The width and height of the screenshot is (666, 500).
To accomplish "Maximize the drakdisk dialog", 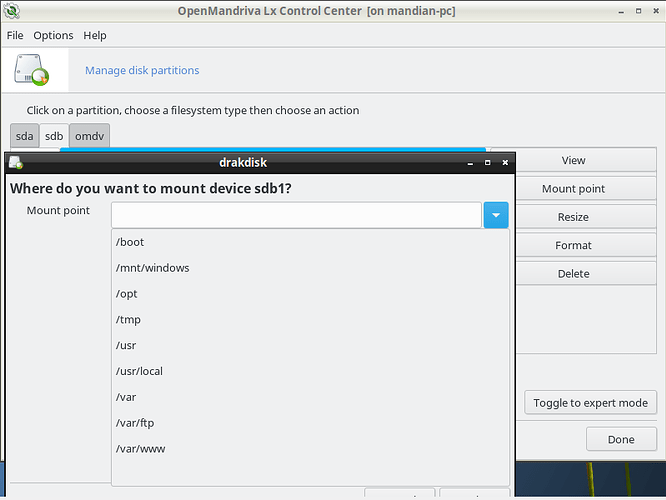I will click(x=488, y=163).
